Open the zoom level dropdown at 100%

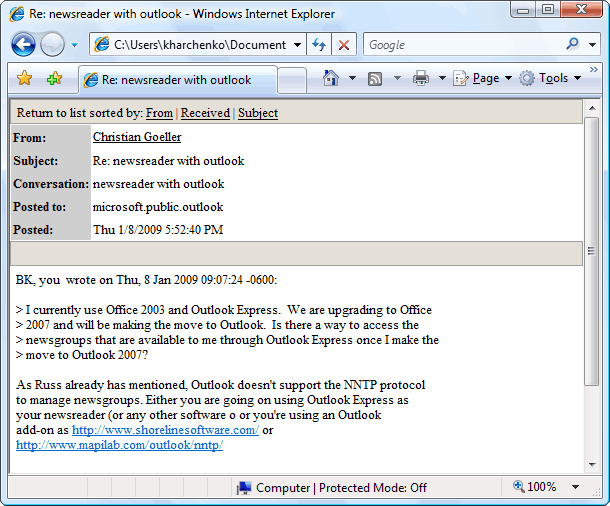pos(575,487)
